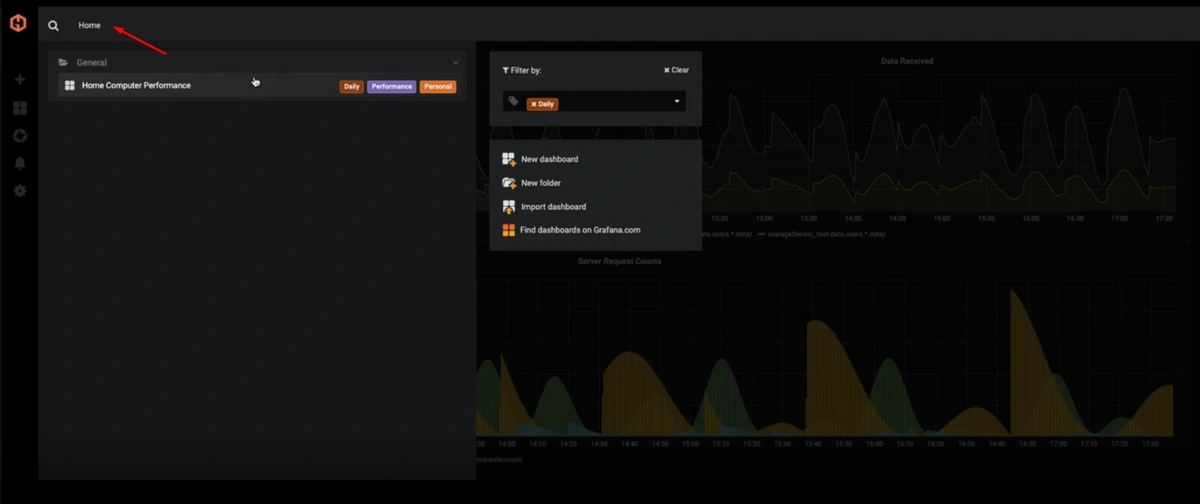The width and height of the screenshot is (1200, 504).
Task: Collapse the General folder chevron
Action: click(x=456, y=63)
